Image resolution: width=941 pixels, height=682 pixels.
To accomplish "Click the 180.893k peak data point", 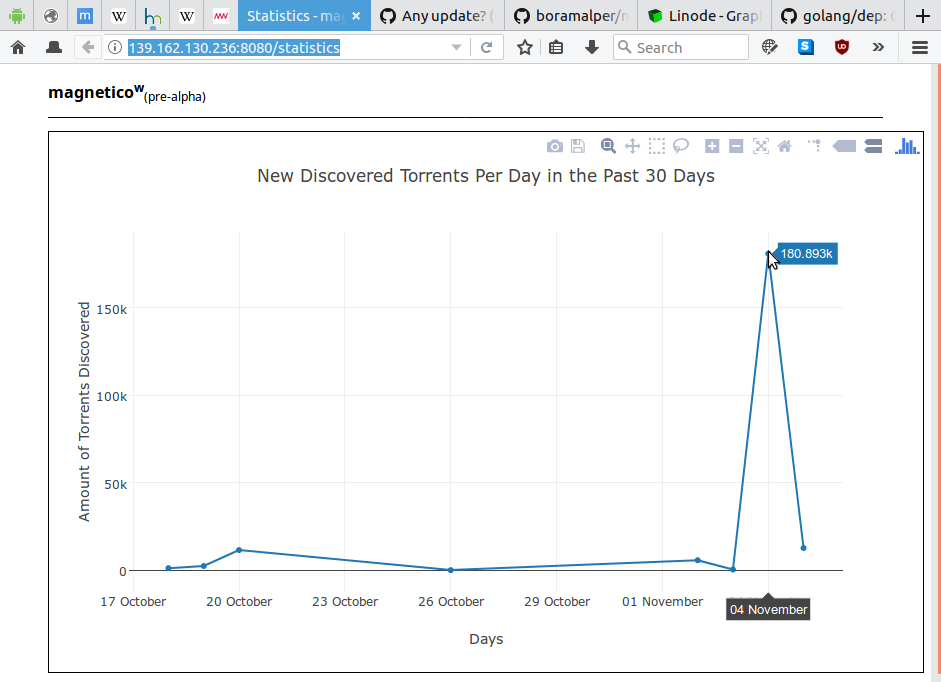I will (768, 254).
